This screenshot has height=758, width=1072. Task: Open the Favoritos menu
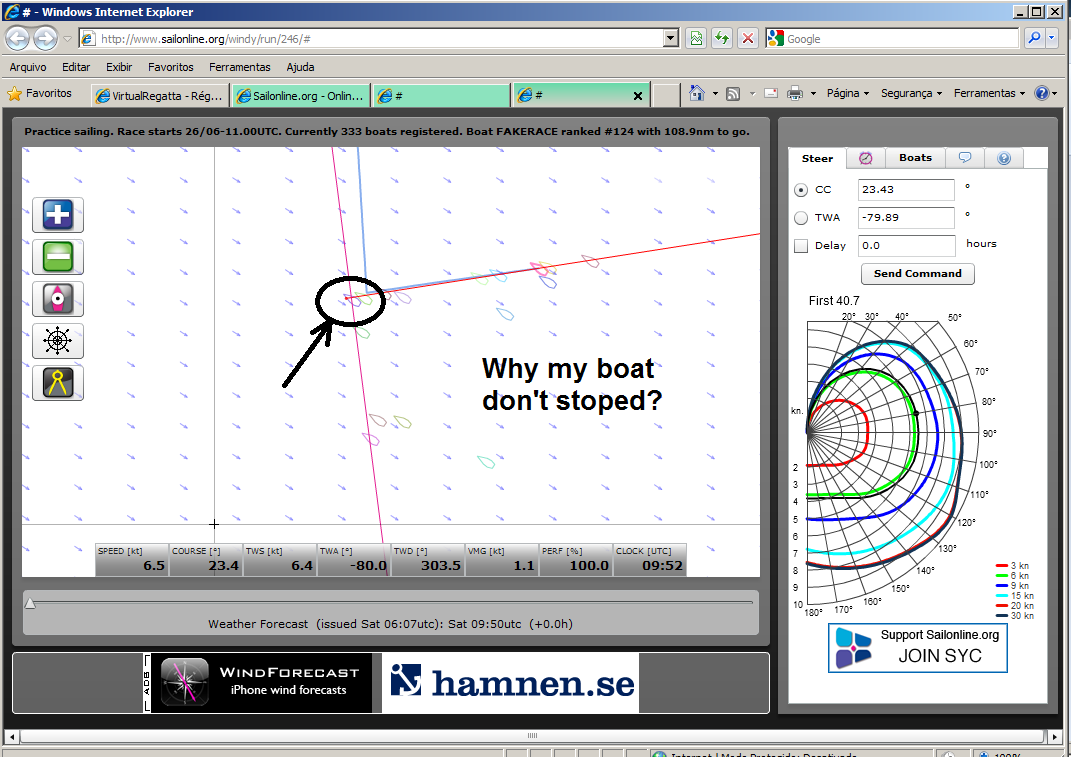170,67
